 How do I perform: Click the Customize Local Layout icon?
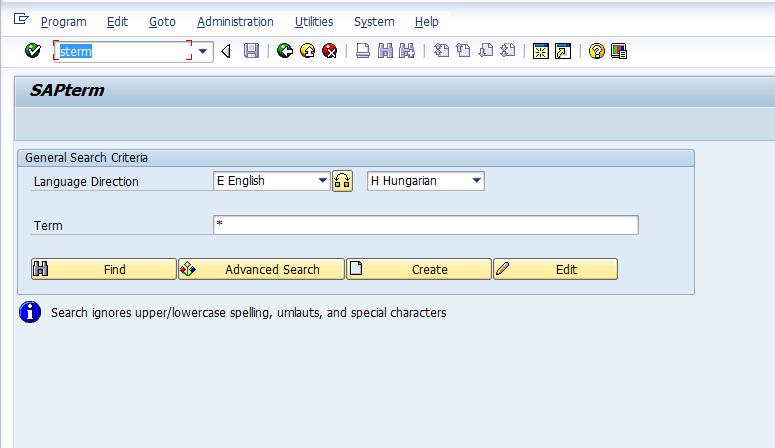619,51
